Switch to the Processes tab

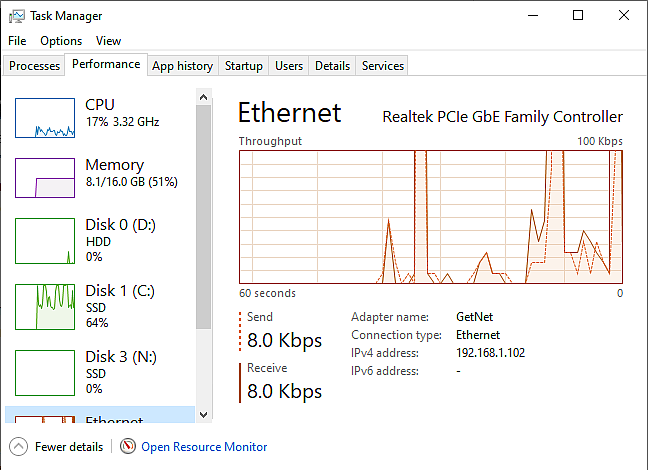[34, 66]
